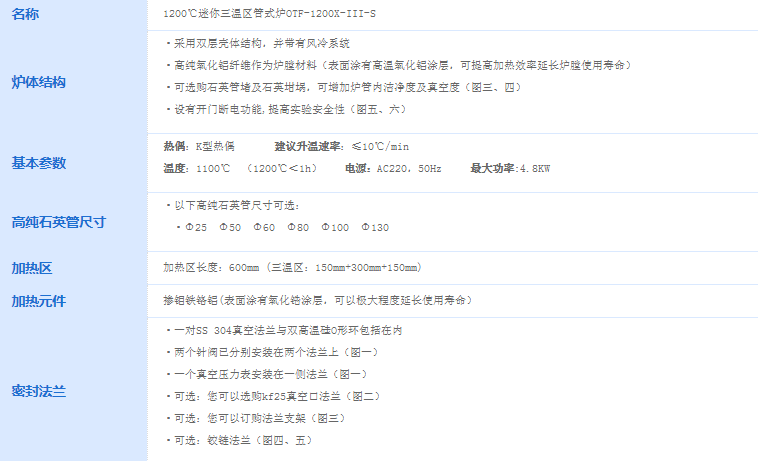Click the 电源 AC220 50Hz text

(x=393, y=169)
